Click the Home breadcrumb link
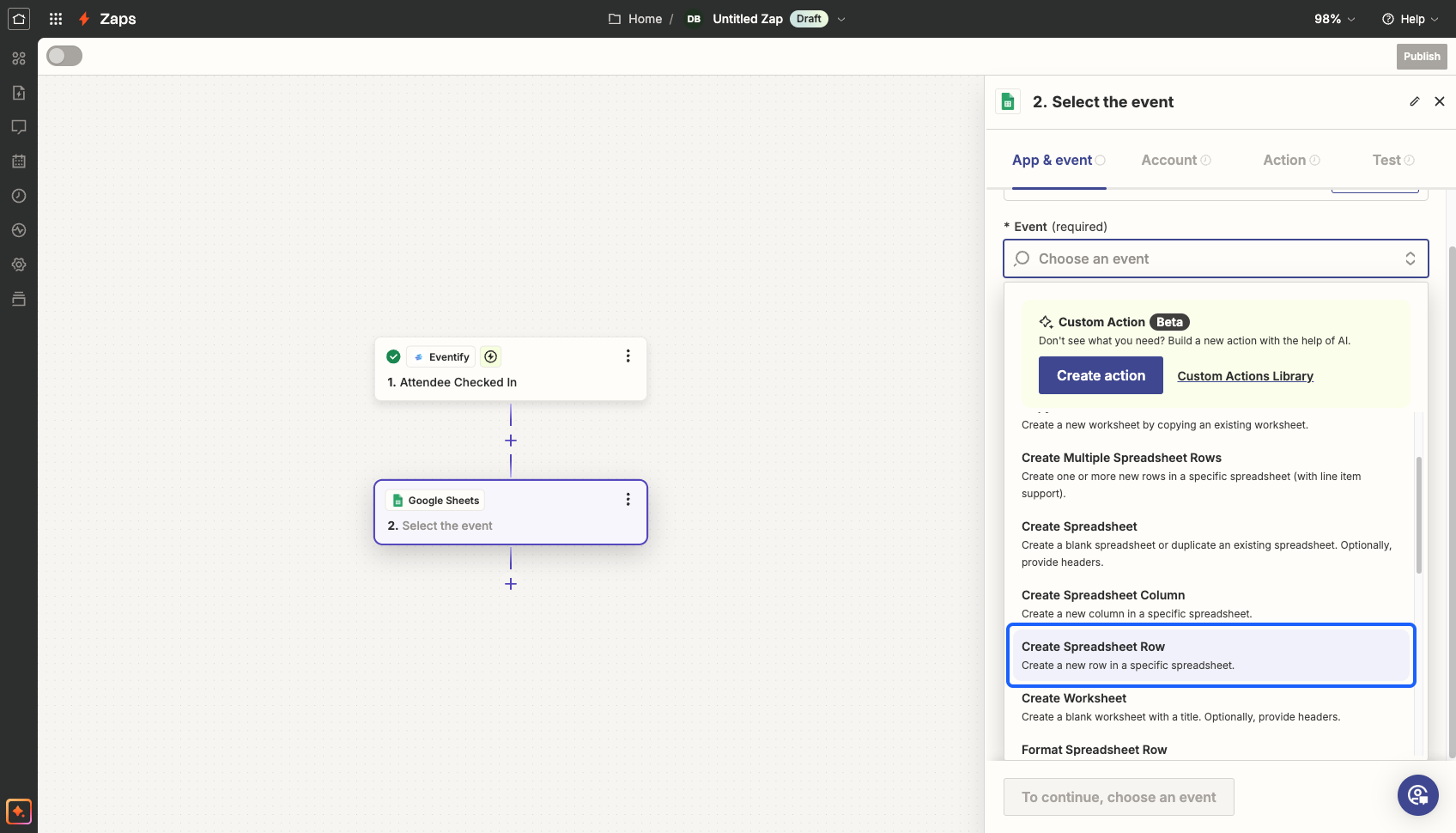 pyautogui.click(x=645, y=19)
